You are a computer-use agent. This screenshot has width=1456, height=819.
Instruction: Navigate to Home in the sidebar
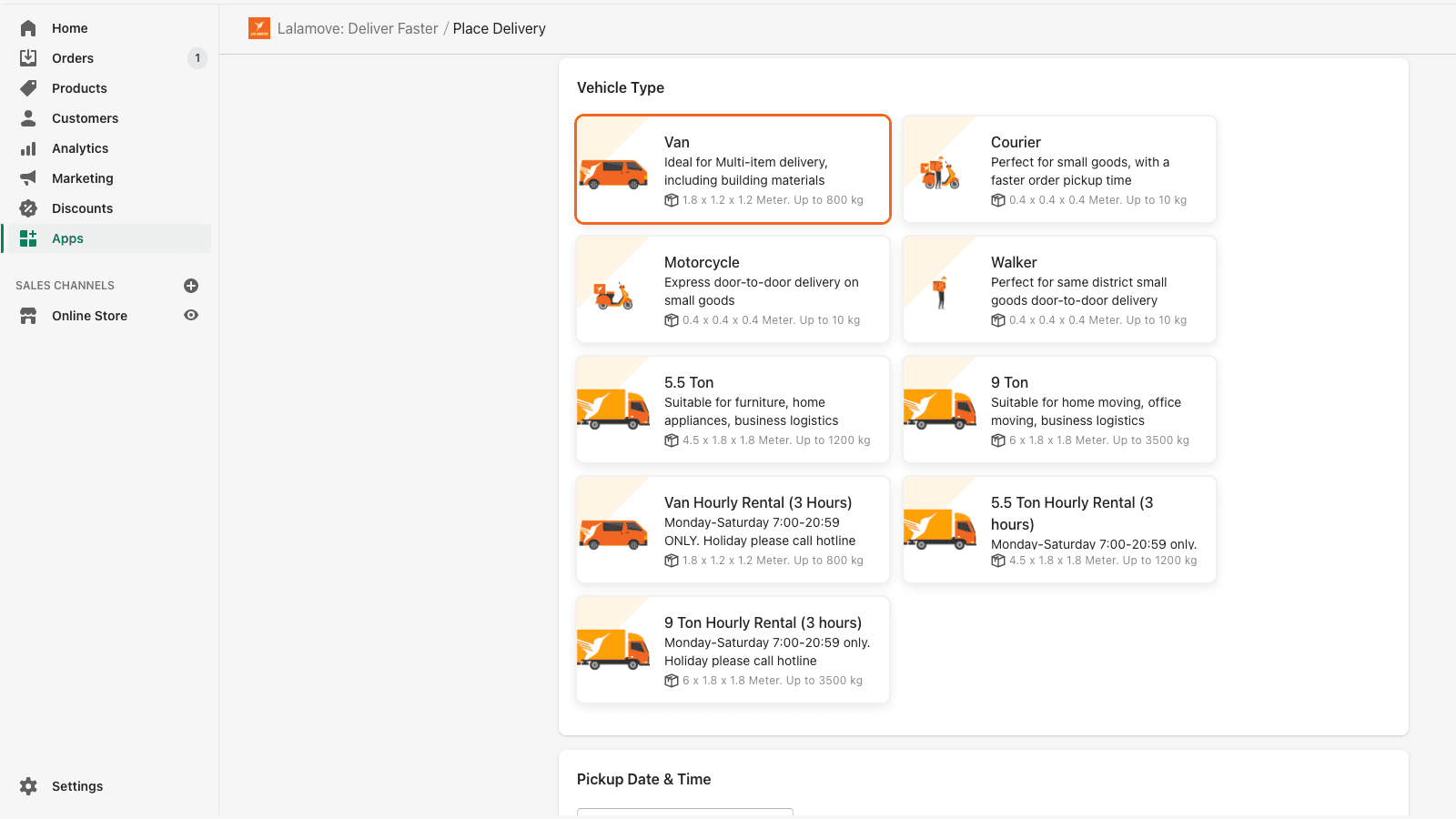(x=28, y=27)
